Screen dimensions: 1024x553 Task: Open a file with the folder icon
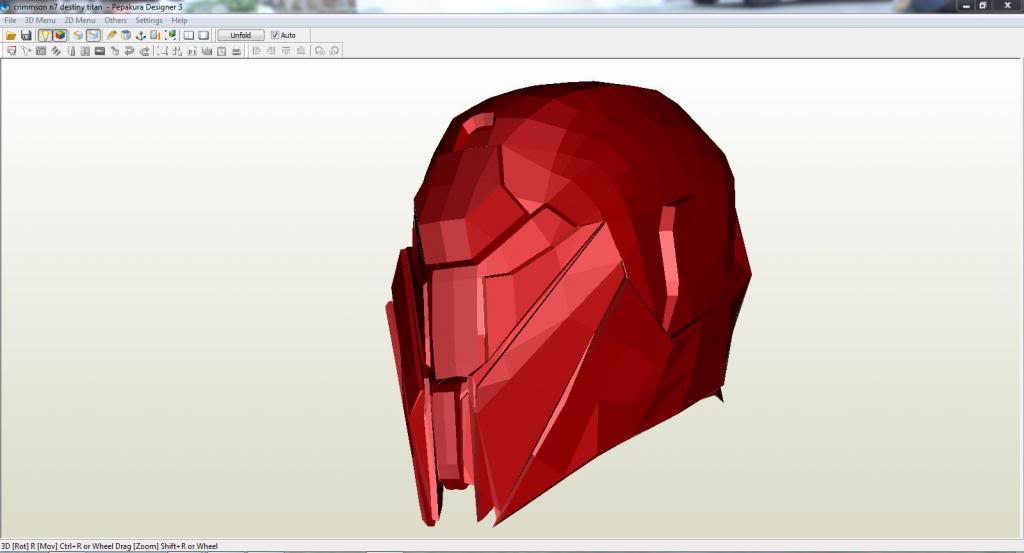click(11, 35)
